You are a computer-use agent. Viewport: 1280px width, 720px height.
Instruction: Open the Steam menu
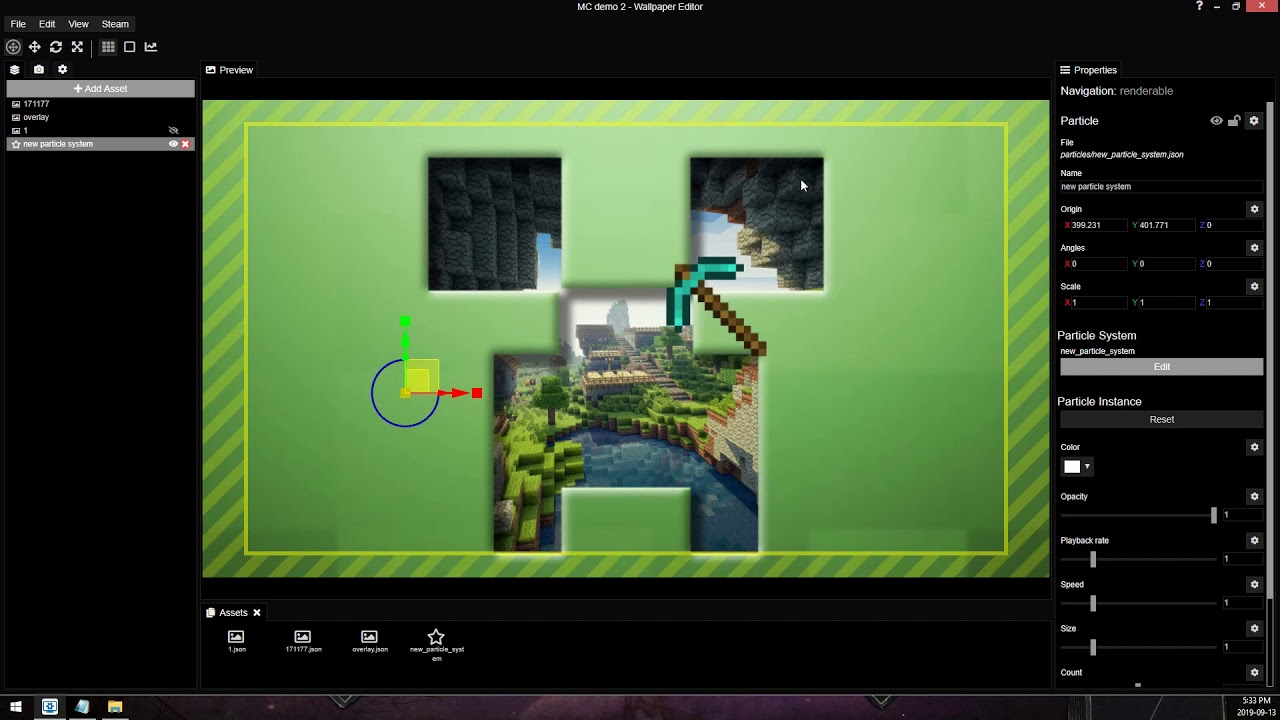115,24
